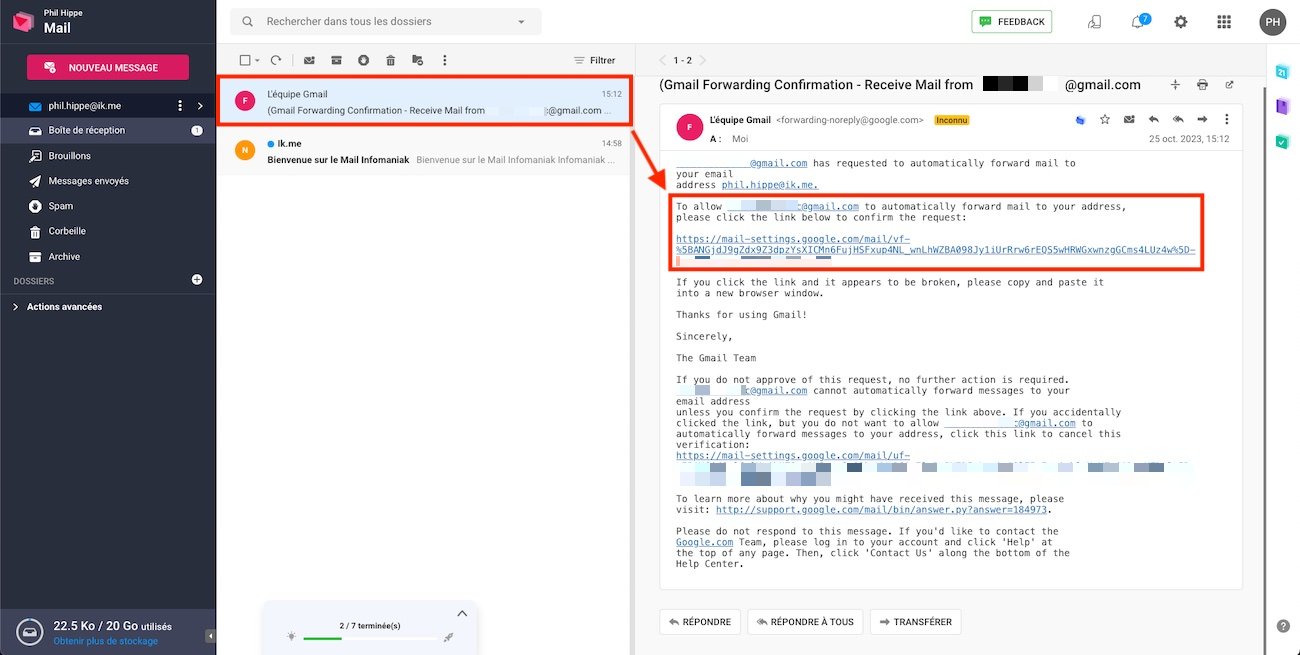The width and height of the screenshot is (1300, 655).
Task: Open the Spam folder
Action: coord(107,206)
